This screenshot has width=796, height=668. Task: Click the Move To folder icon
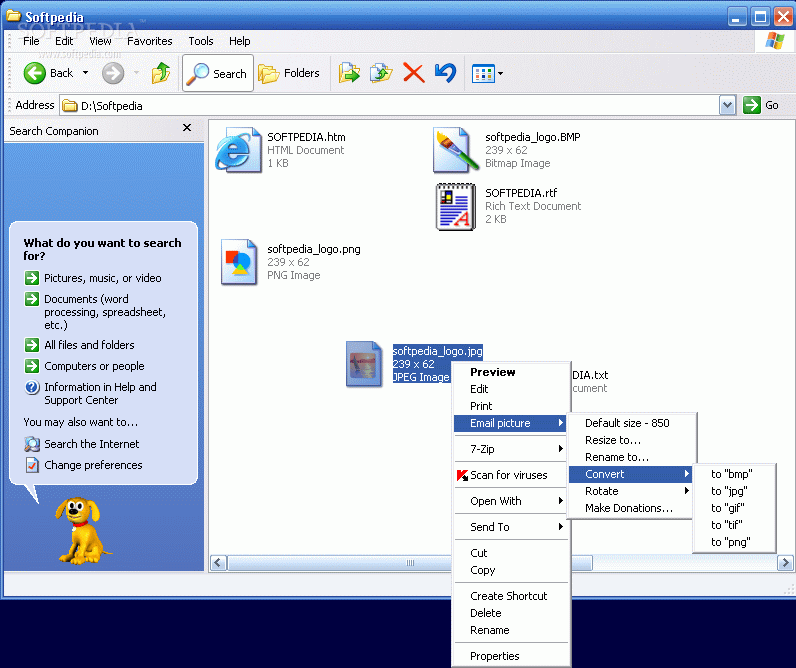pos(349,73)
